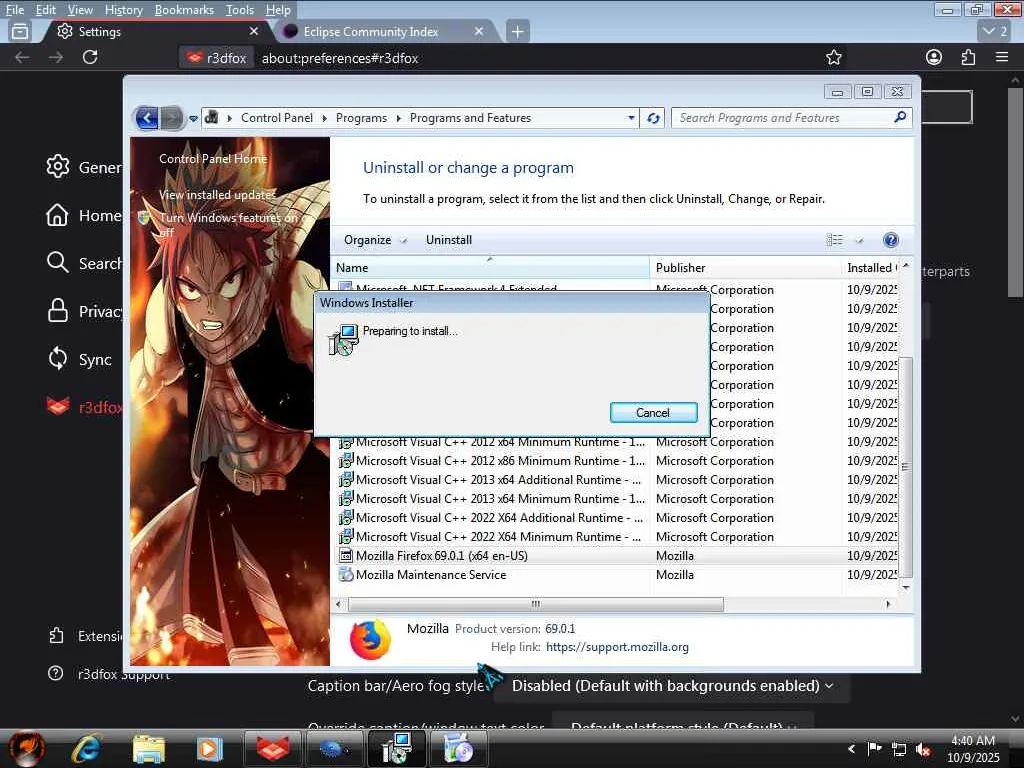Viewport: 1024px width, 768px height.
Task: Select the r3dfox category icon in sidebar
Action: (57, 406)
